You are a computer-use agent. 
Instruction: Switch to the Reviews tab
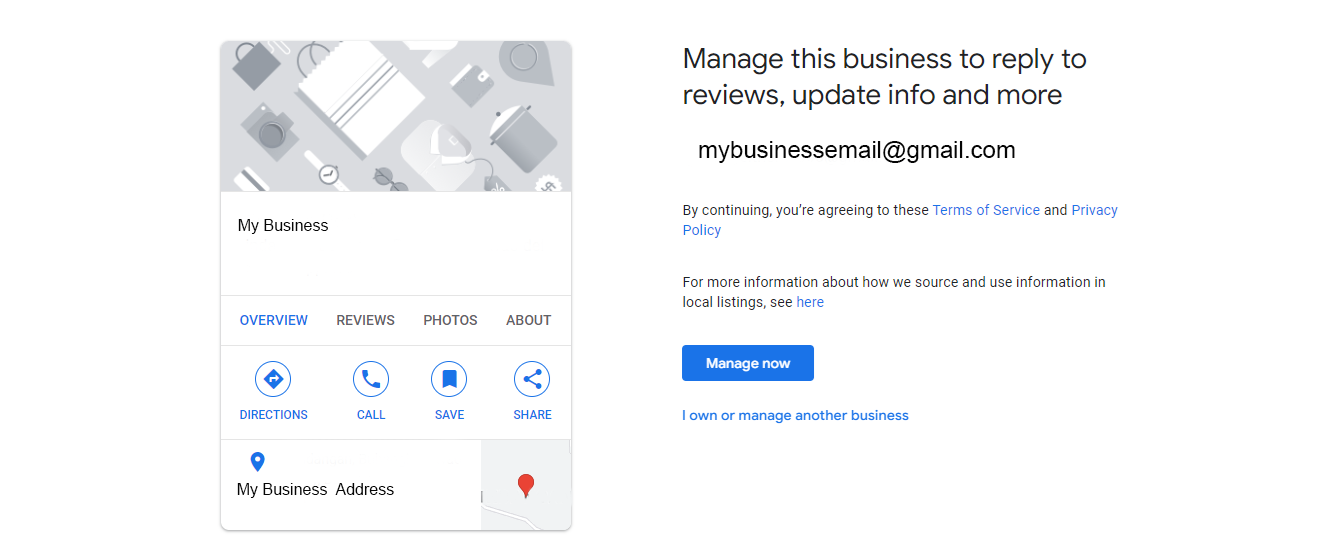[365, 321]
